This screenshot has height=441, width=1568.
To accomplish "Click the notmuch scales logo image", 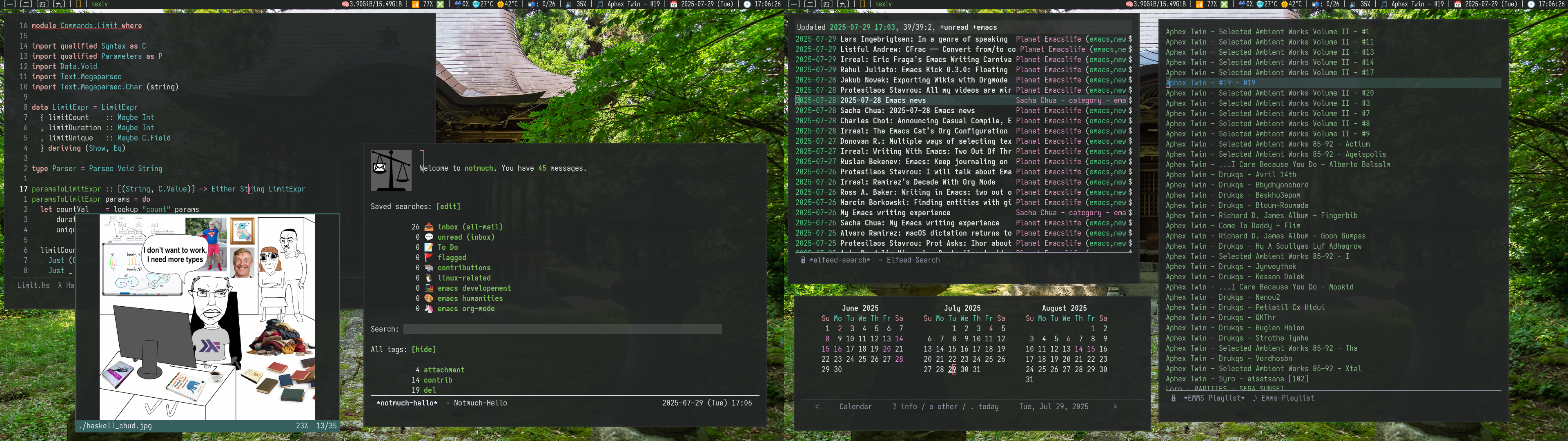I will (x=391, y=171).
